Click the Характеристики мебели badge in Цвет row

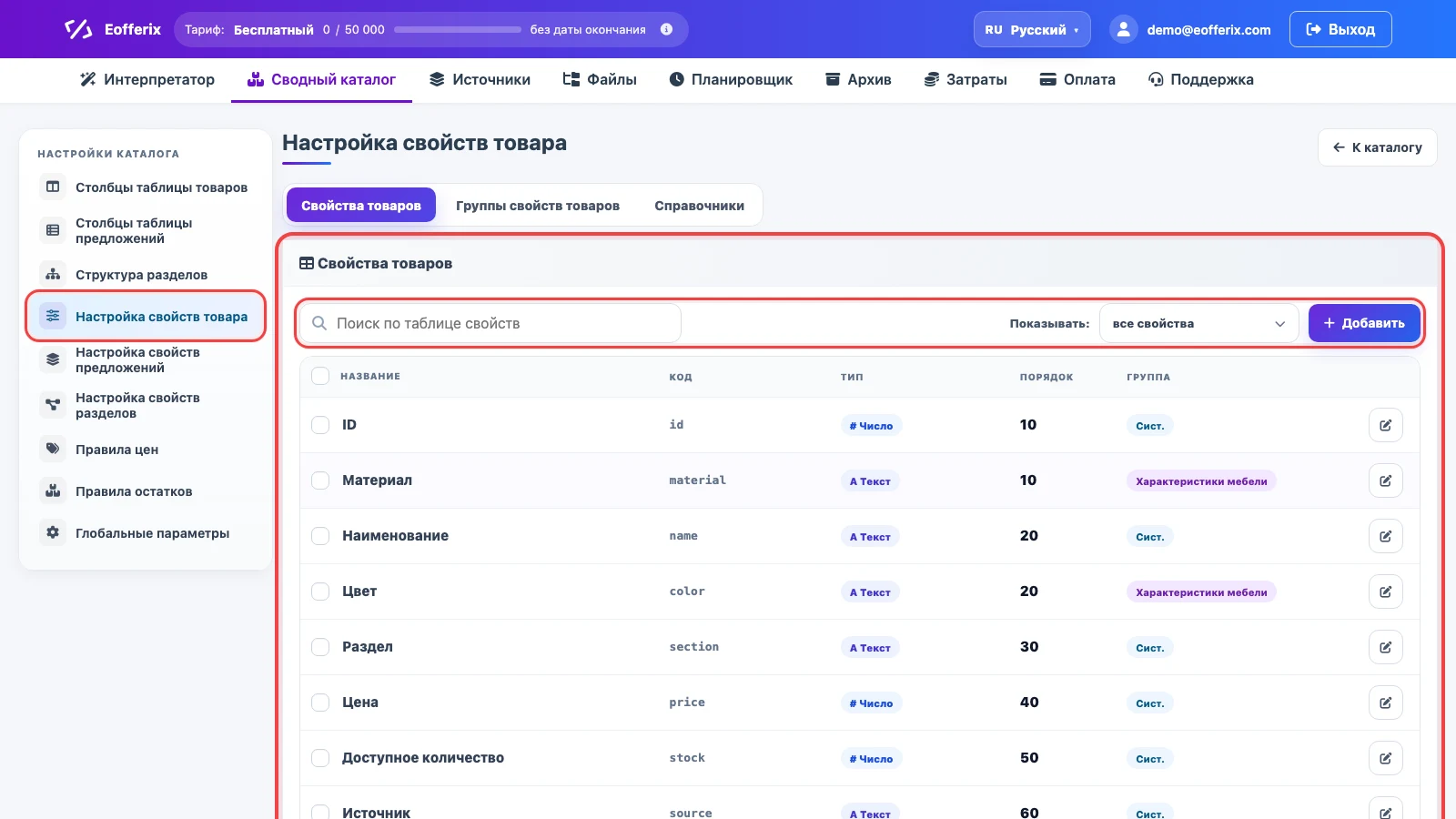tap(1201, 591)
